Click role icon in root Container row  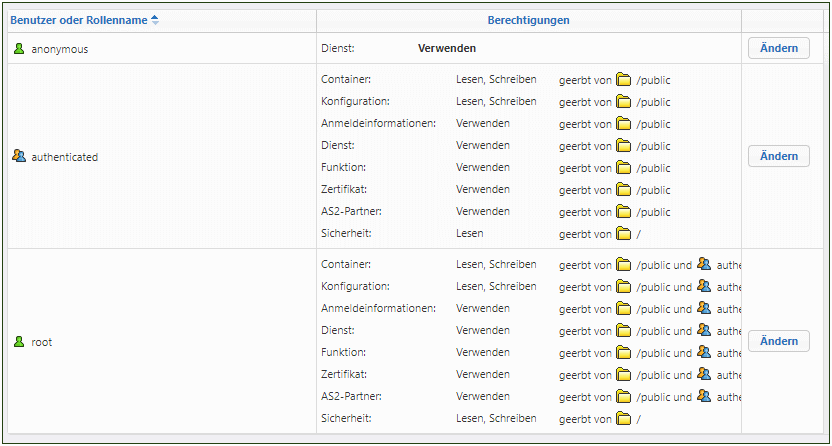[704, 264]
